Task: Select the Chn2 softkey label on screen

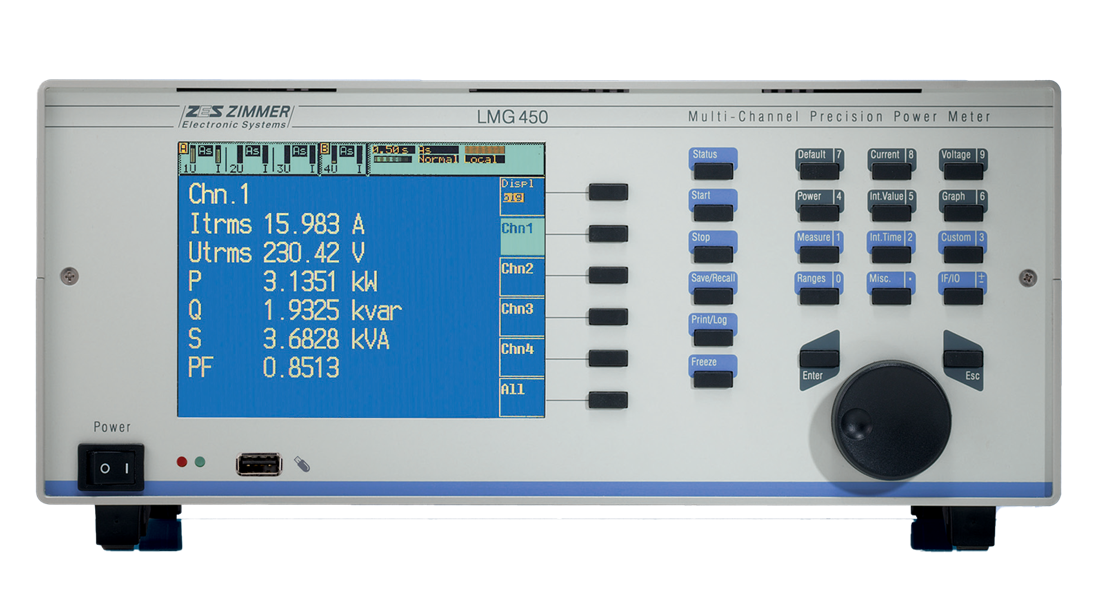Action: click(521, 276)
